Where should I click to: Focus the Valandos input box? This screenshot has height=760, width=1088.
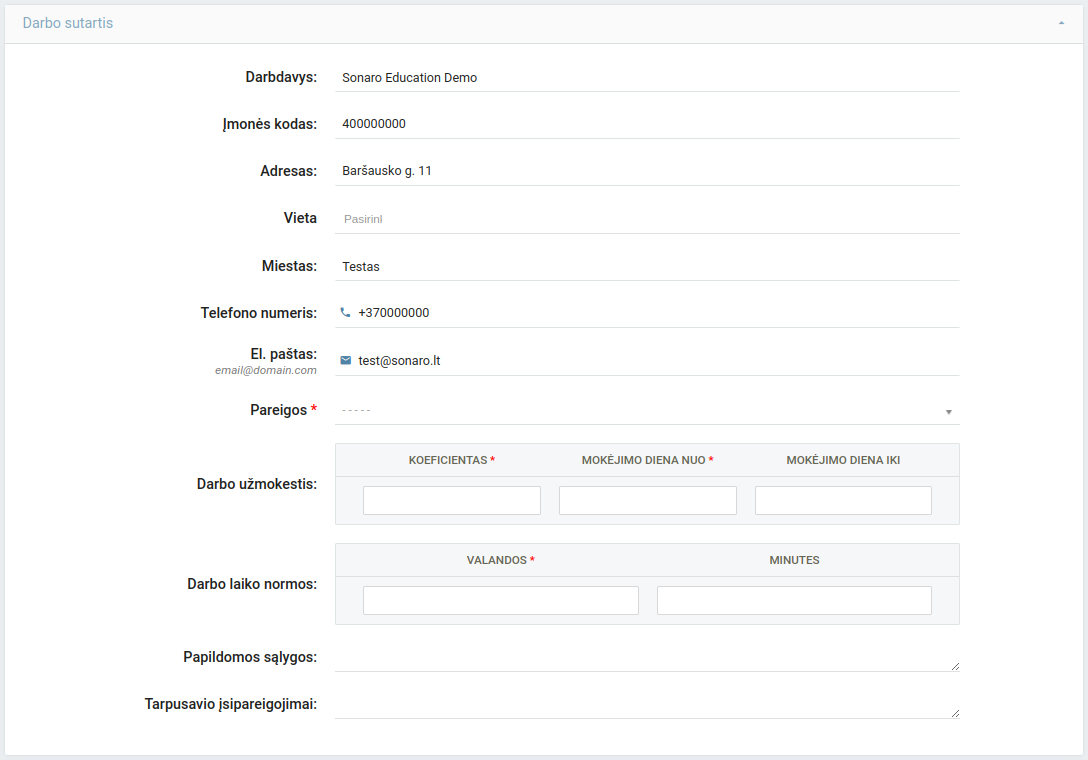tap(500, 600)
